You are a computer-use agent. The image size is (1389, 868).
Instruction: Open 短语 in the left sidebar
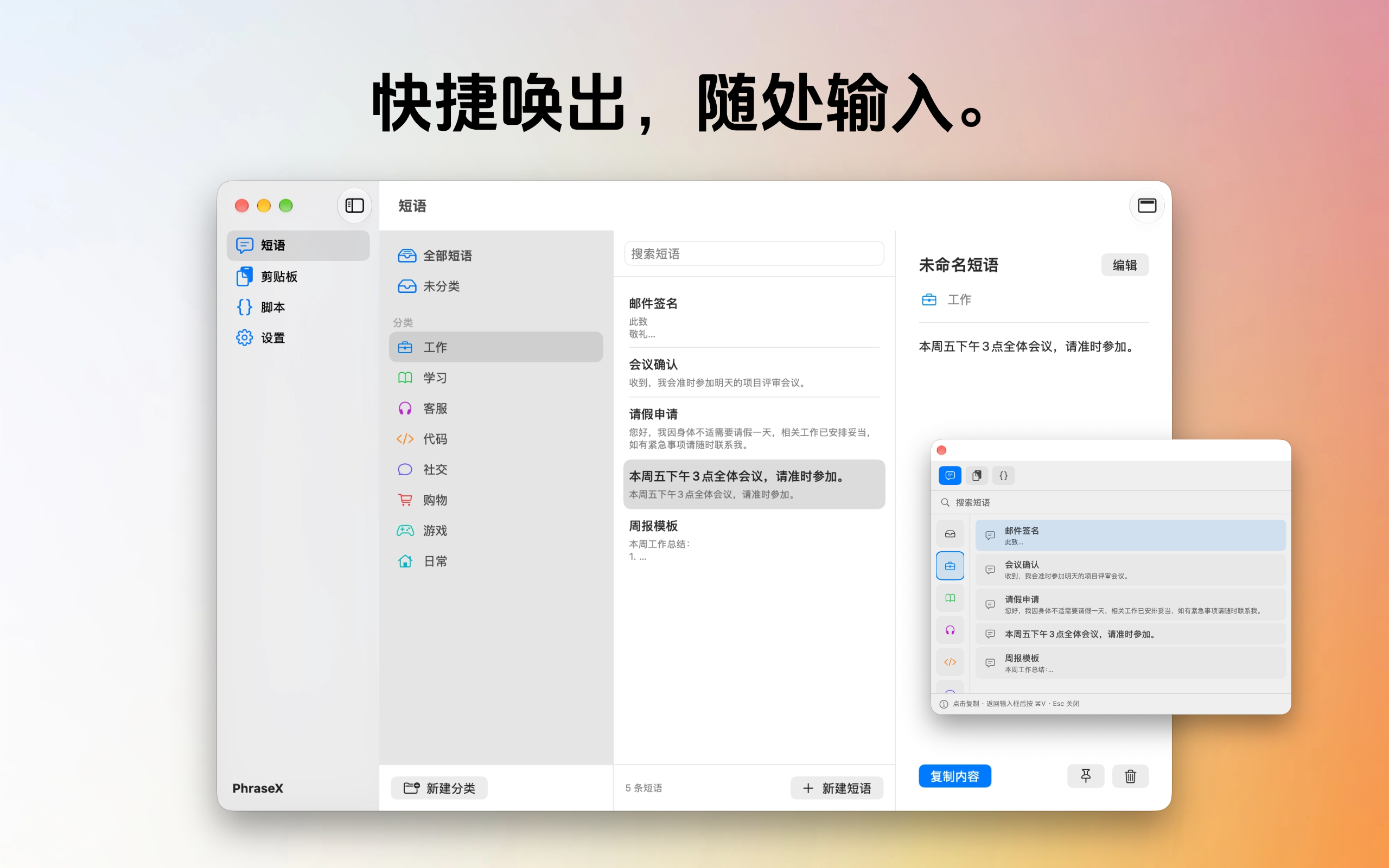coord(298,246)
